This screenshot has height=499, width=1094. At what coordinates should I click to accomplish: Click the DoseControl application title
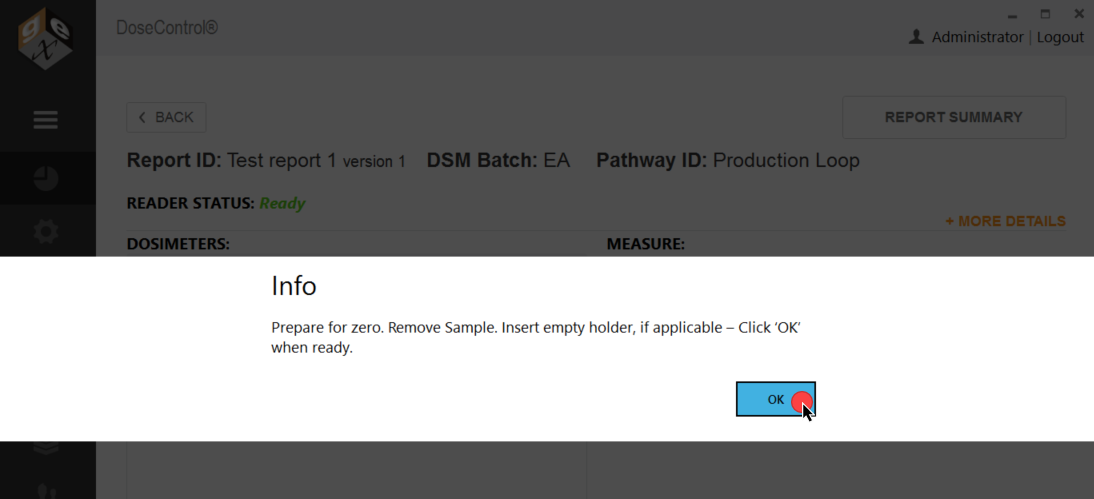[167, 28]
